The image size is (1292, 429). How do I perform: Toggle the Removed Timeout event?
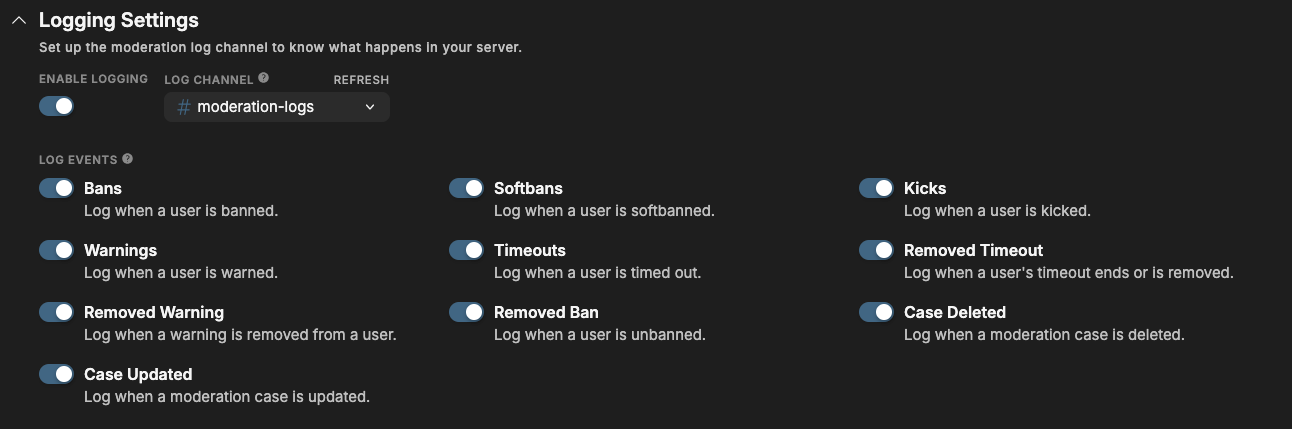click(877, 250)
